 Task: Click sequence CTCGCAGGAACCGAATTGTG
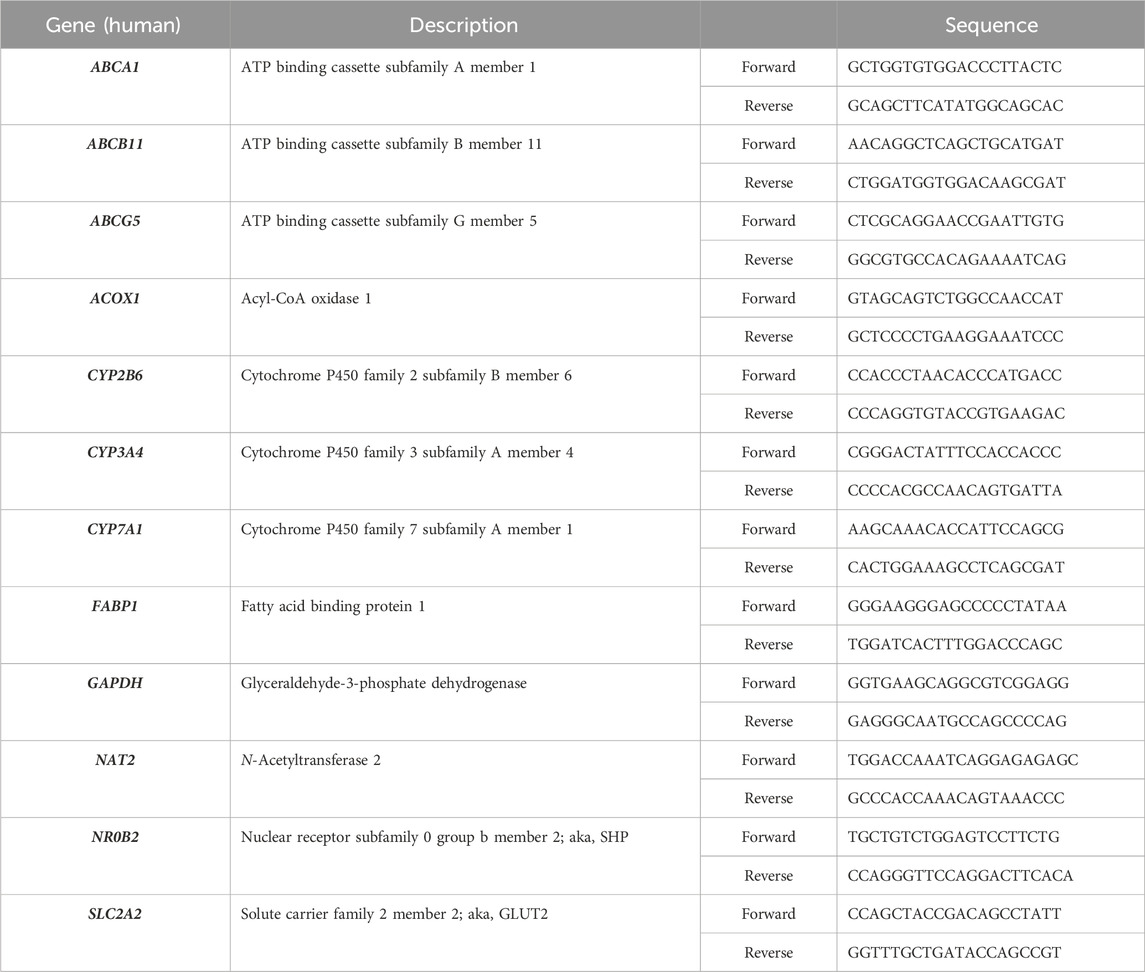point(956,221)
